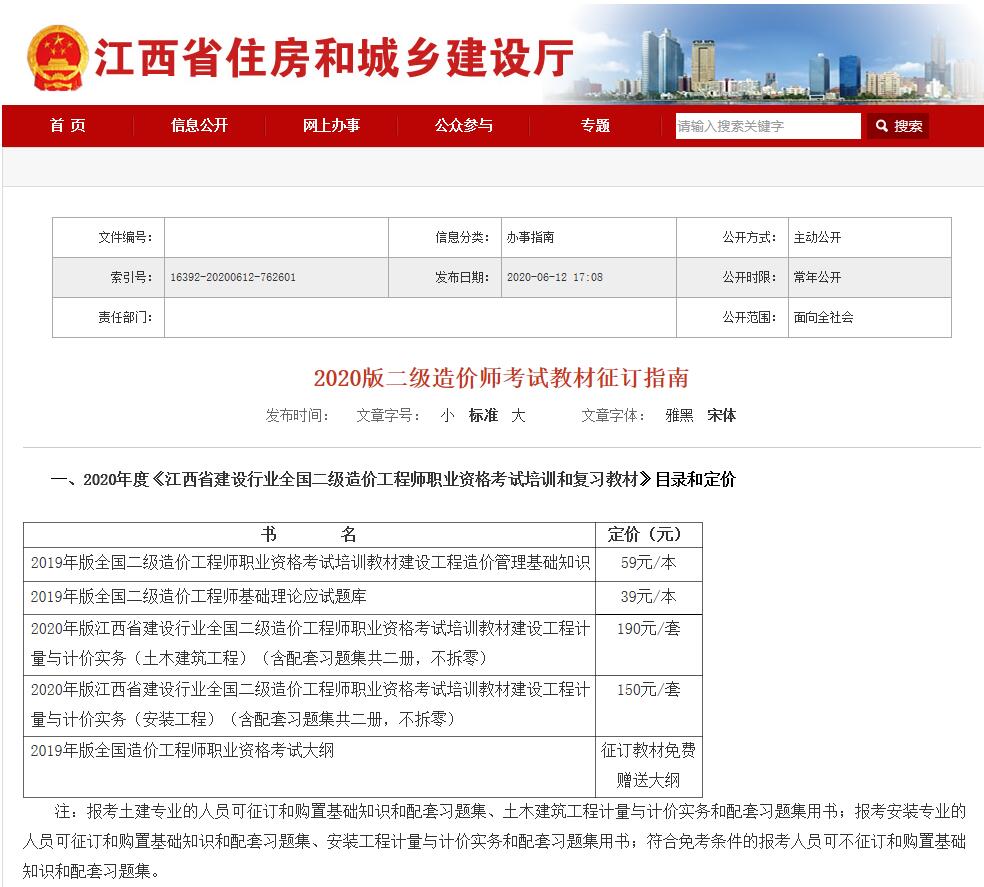This screenshot has width=984, height=887.
Task: Open the 公众参与 menu item
Action: [x=464, y=126]
